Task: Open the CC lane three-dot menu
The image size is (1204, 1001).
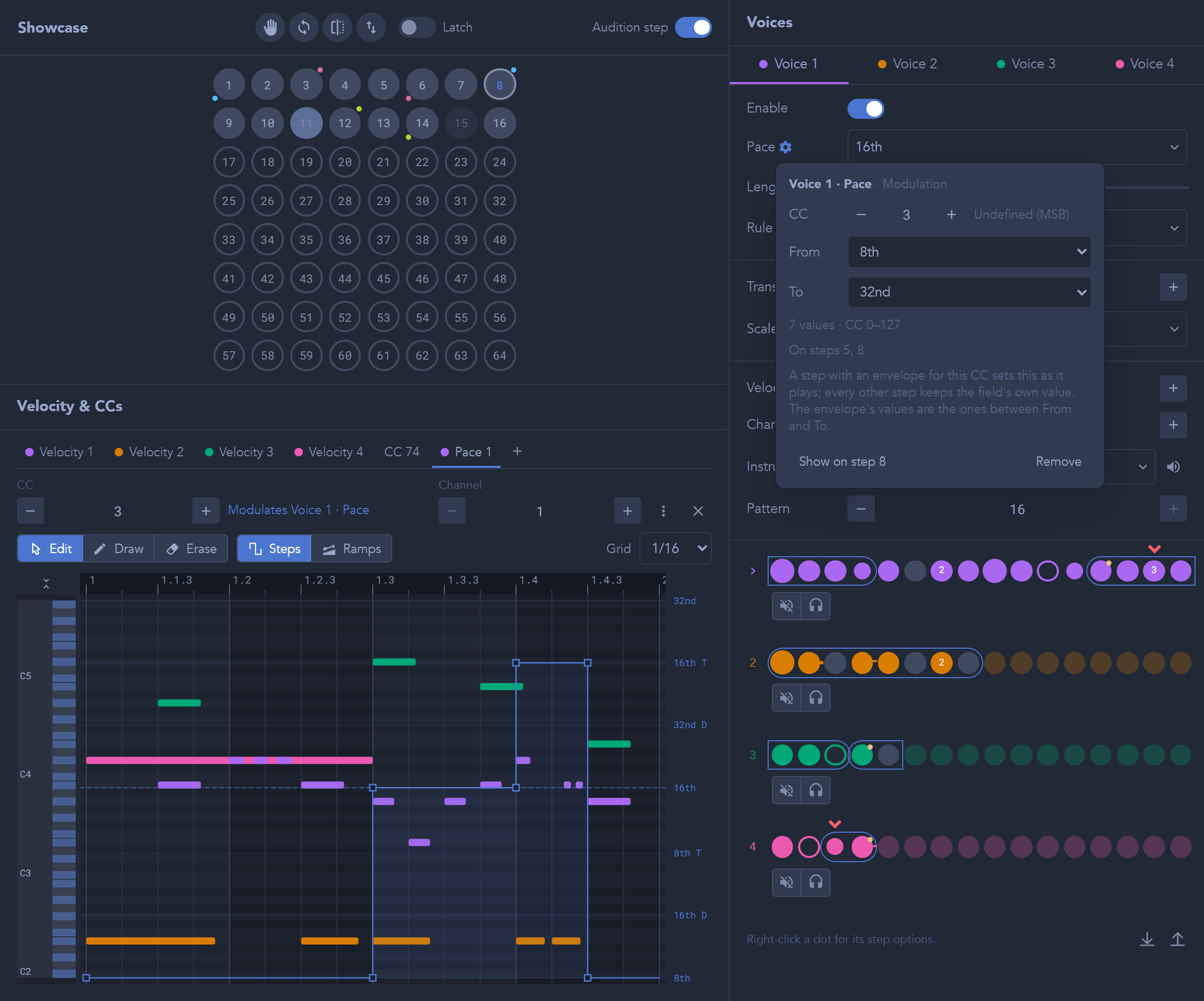Action: pyautogui.click(x=664, y=511)
